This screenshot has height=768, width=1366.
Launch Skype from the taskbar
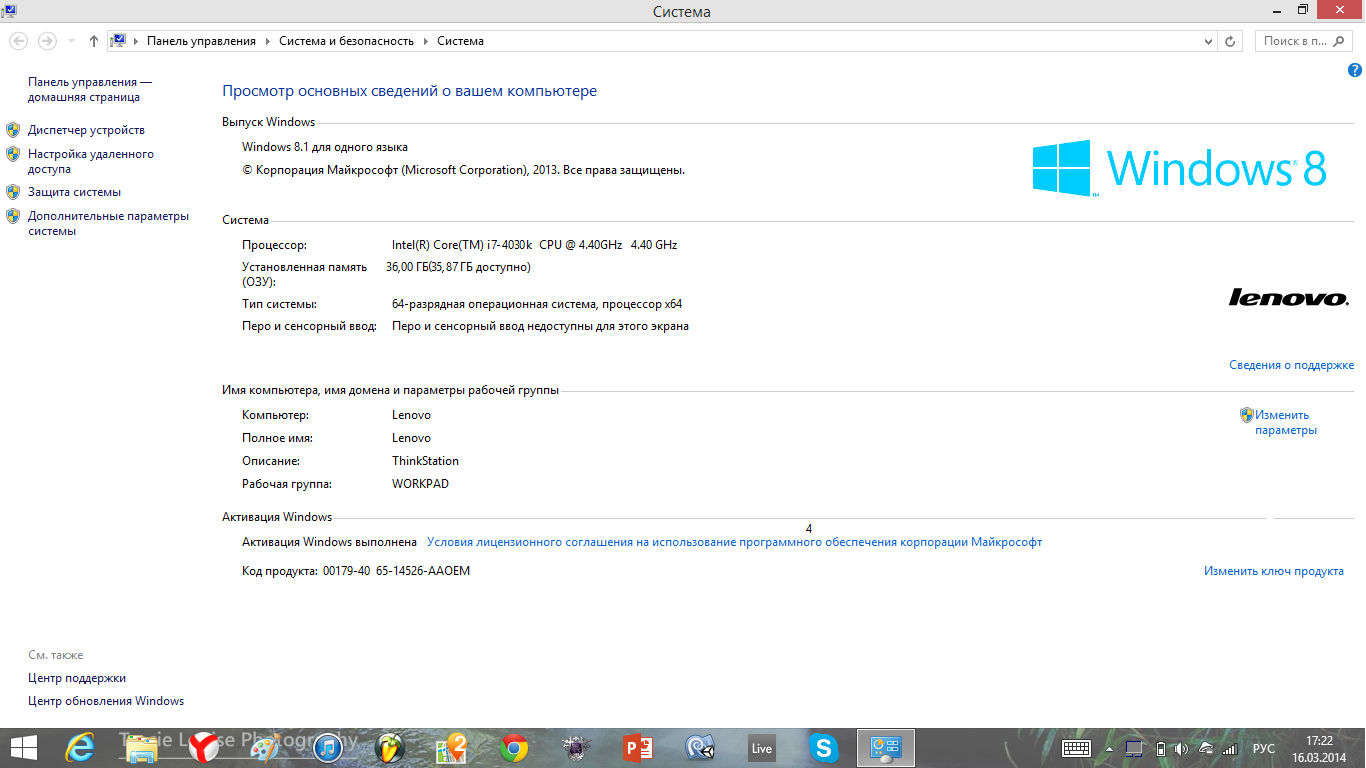pyautogui.click(x=824, y=747)
